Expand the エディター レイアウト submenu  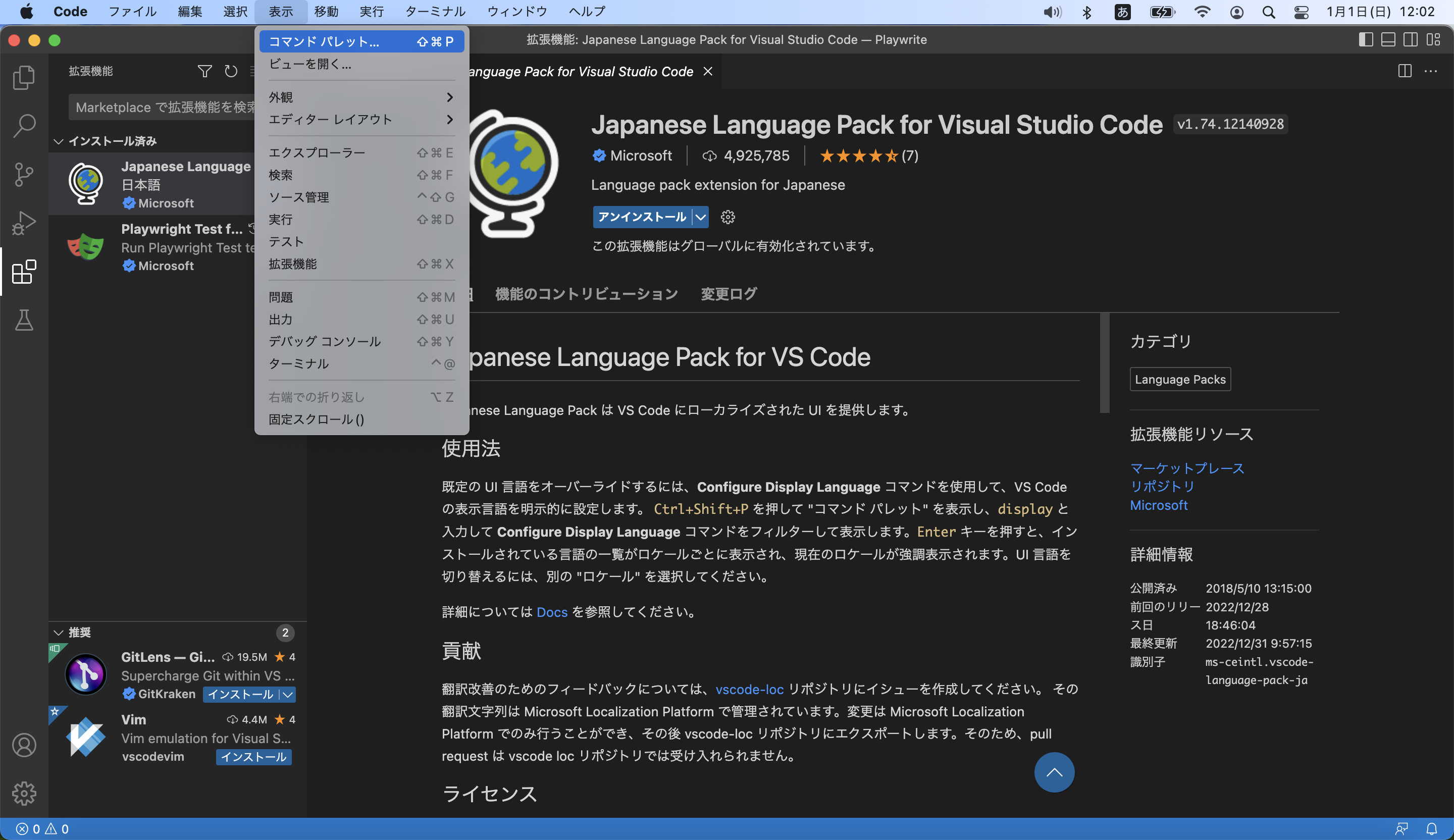[361, 120]
